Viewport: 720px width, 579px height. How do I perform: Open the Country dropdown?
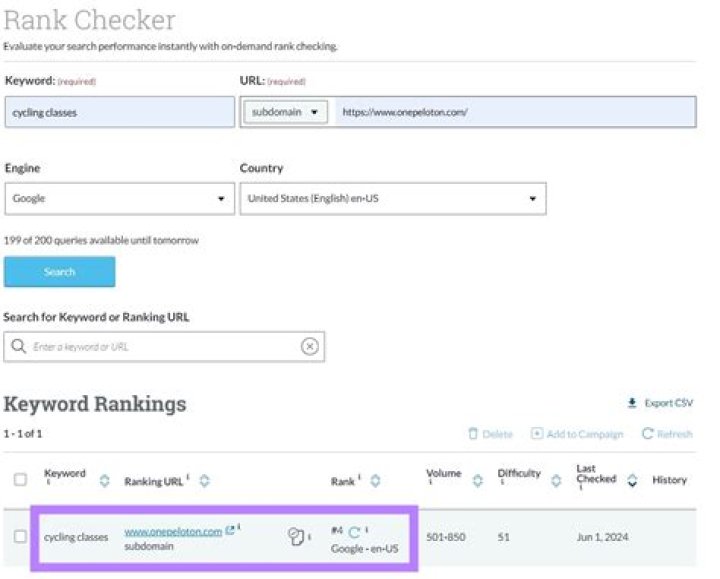click(x=392, y=198)
